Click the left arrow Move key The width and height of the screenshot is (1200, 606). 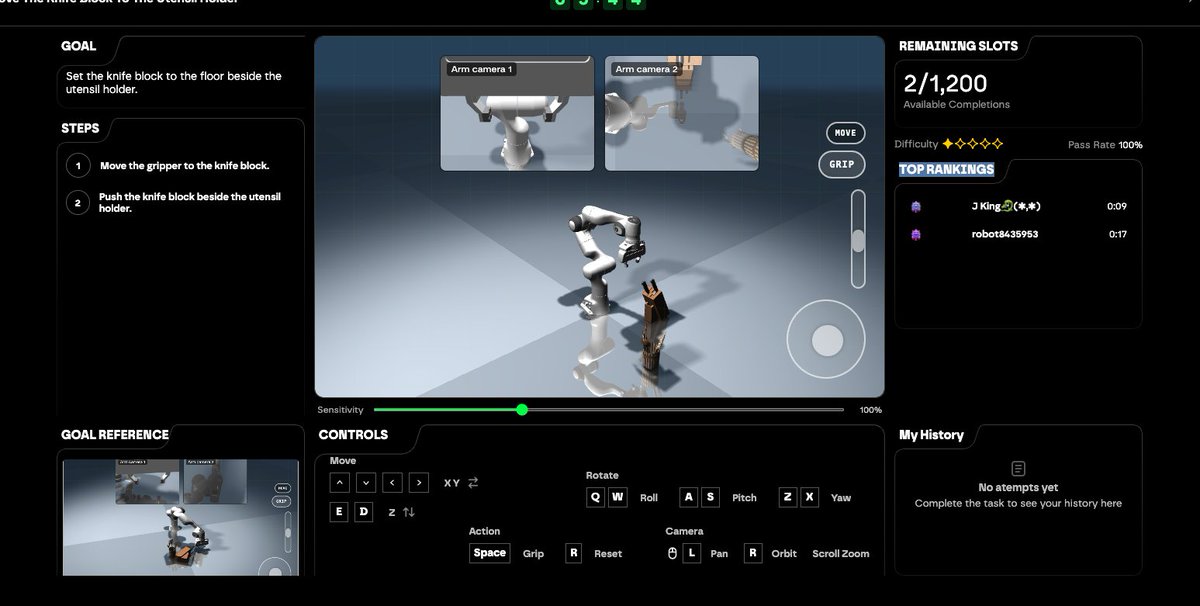tap(392, 483)
